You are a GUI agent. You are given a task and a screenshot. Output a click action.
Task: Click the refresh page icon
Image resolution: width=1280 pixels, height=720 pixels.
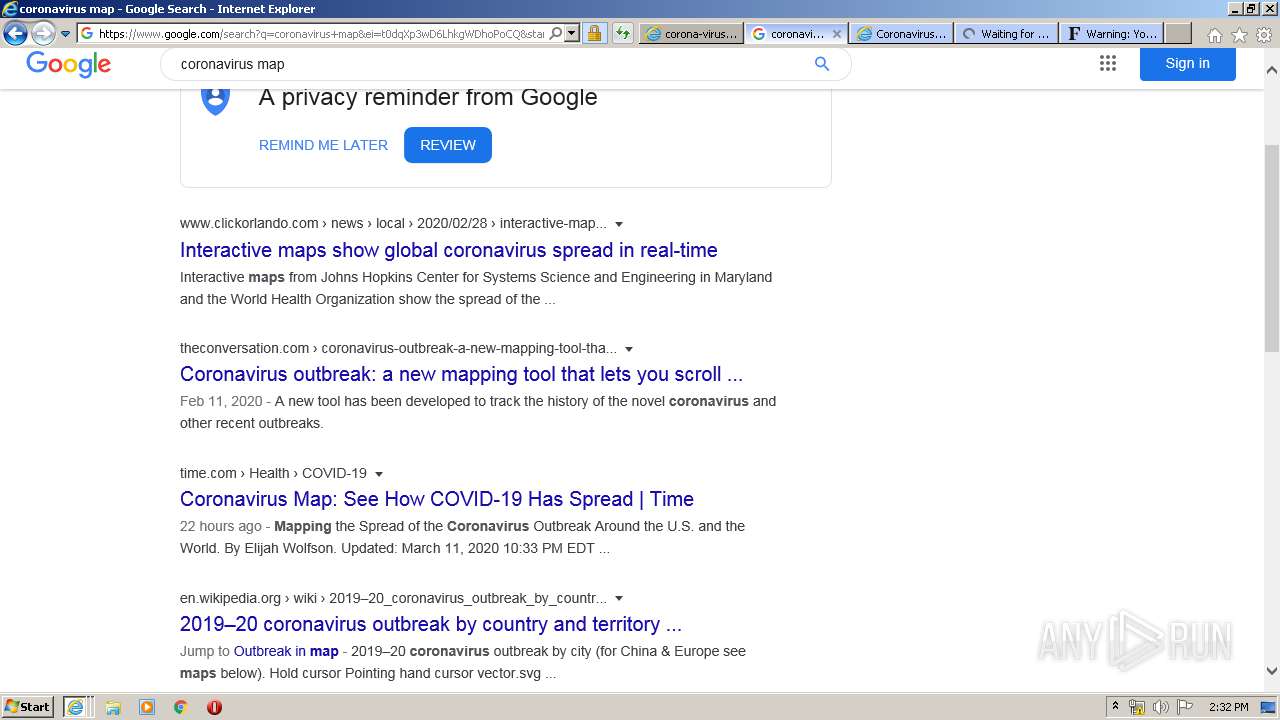[623, 33]
